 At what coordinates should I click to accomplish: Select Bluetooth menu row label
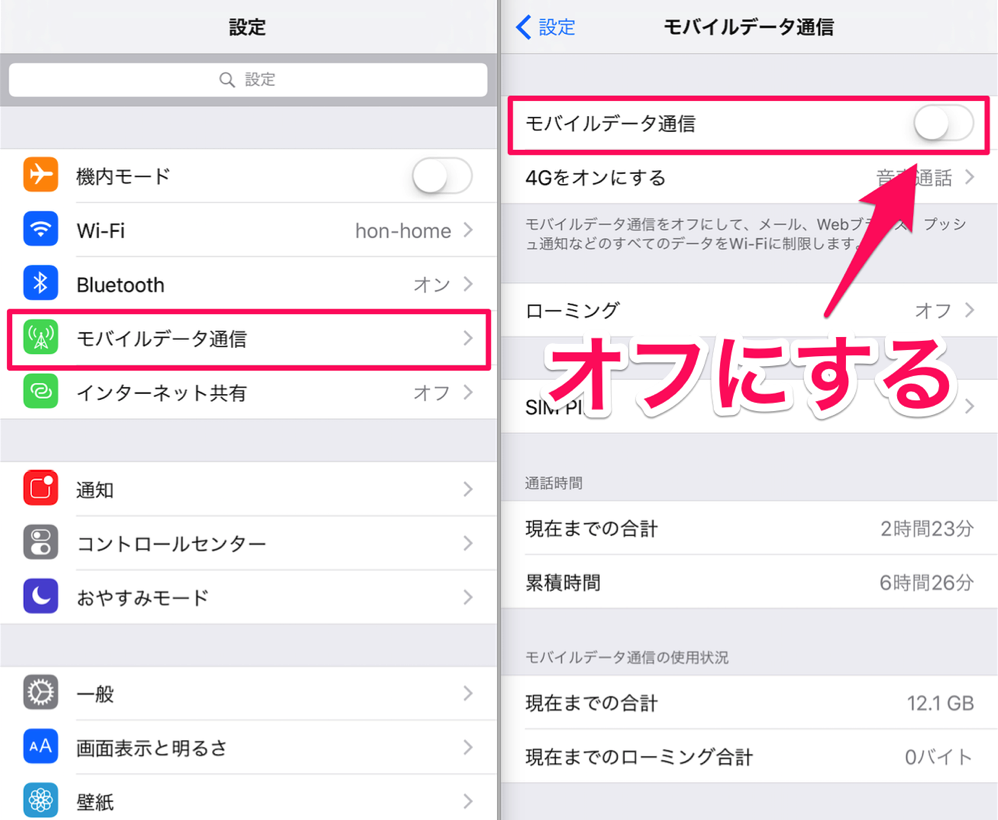tap(120, 285)
